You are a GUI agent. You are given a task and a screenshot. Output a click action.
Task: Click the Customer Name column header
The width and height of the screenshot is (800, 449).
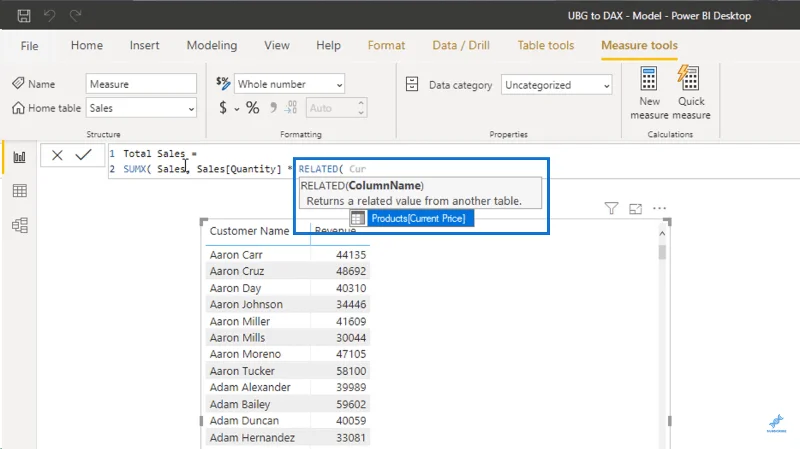pos(249,231)
